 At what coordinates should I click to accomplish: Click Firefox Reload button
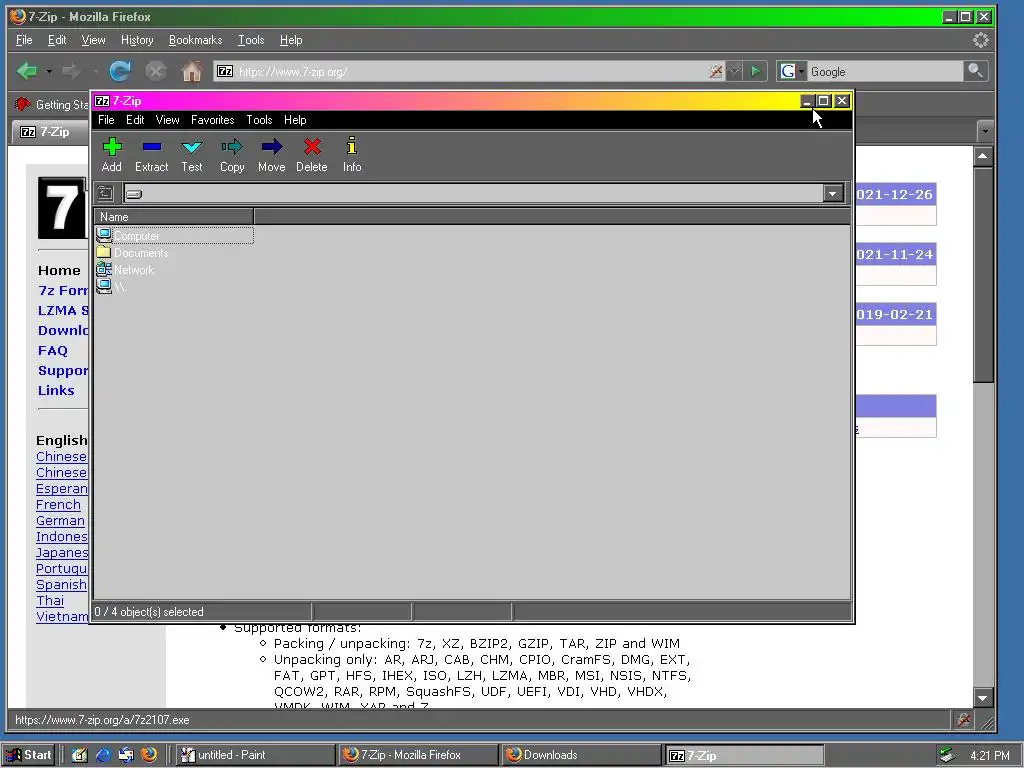click(x=120, y=71)
